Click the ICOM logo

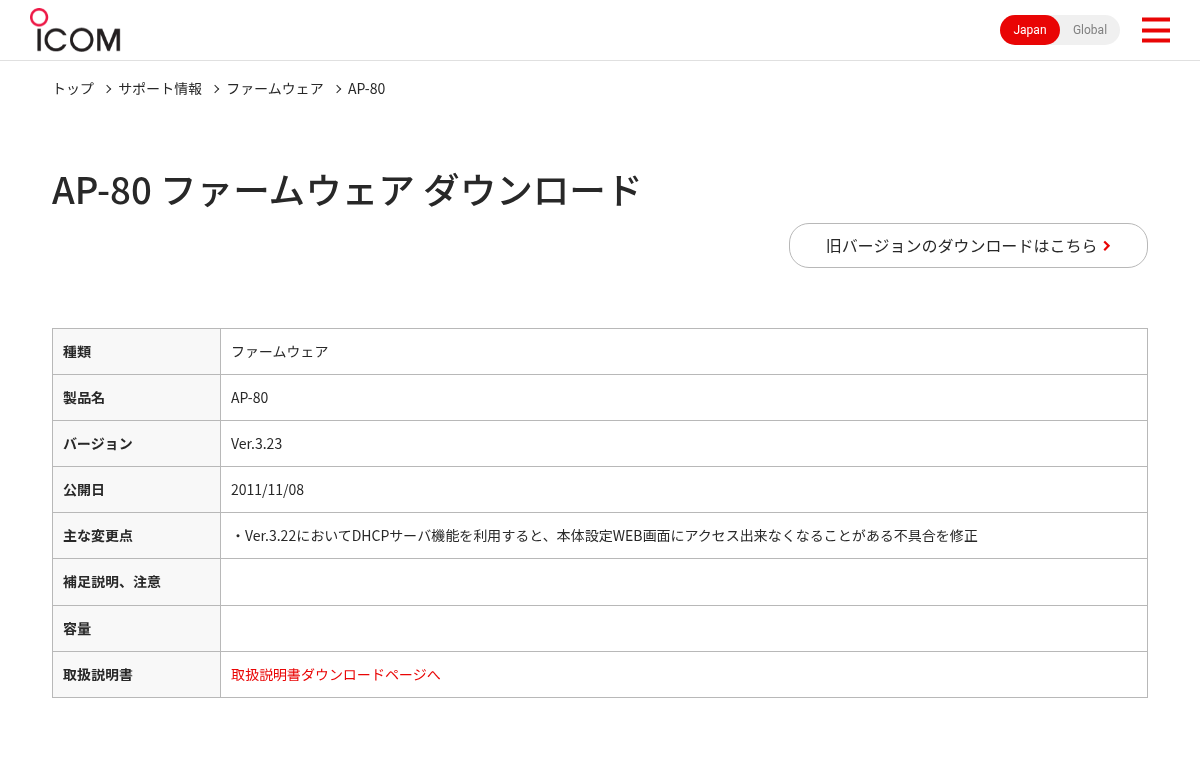(x=75, y=30)
